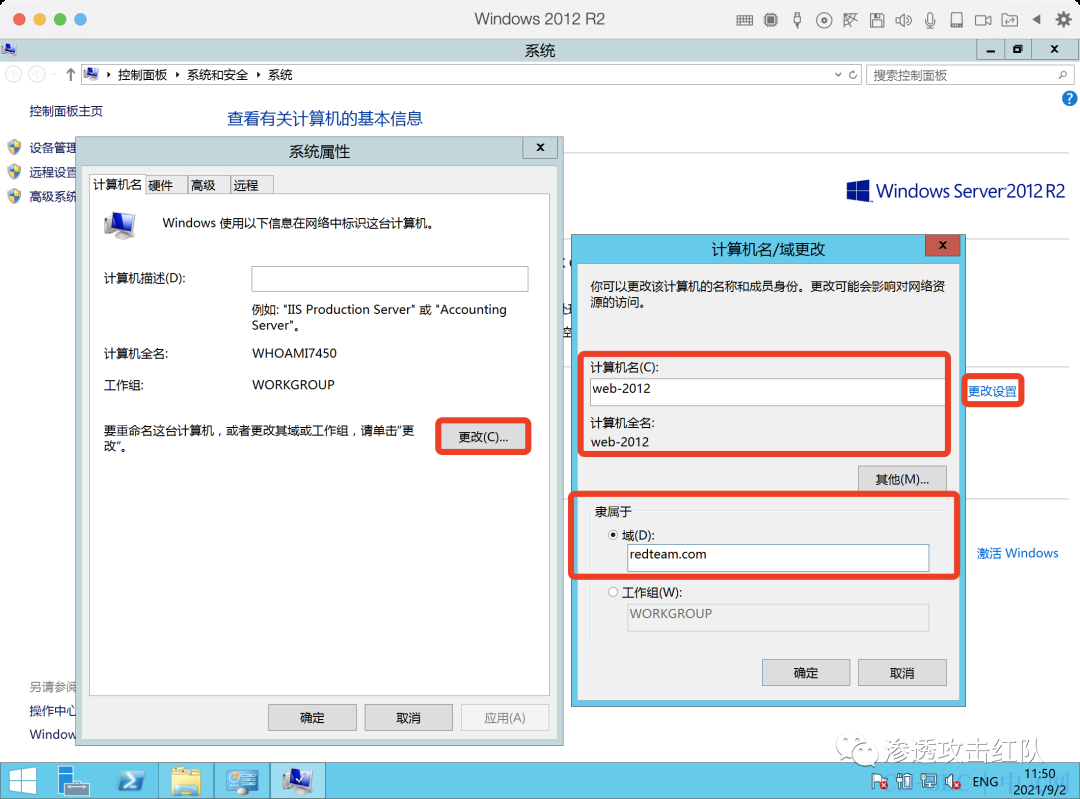The width and height of the screenshot is (1080, 799).
Task: Expand the breadcrumb arrow after 控制面板
Action: point(177,74)
